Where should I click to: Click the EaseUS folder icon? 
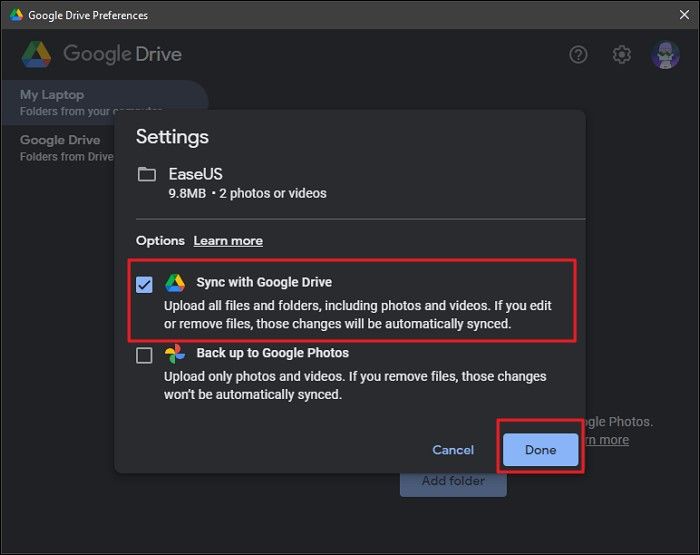pyautogui.click(x=146, y=174)
